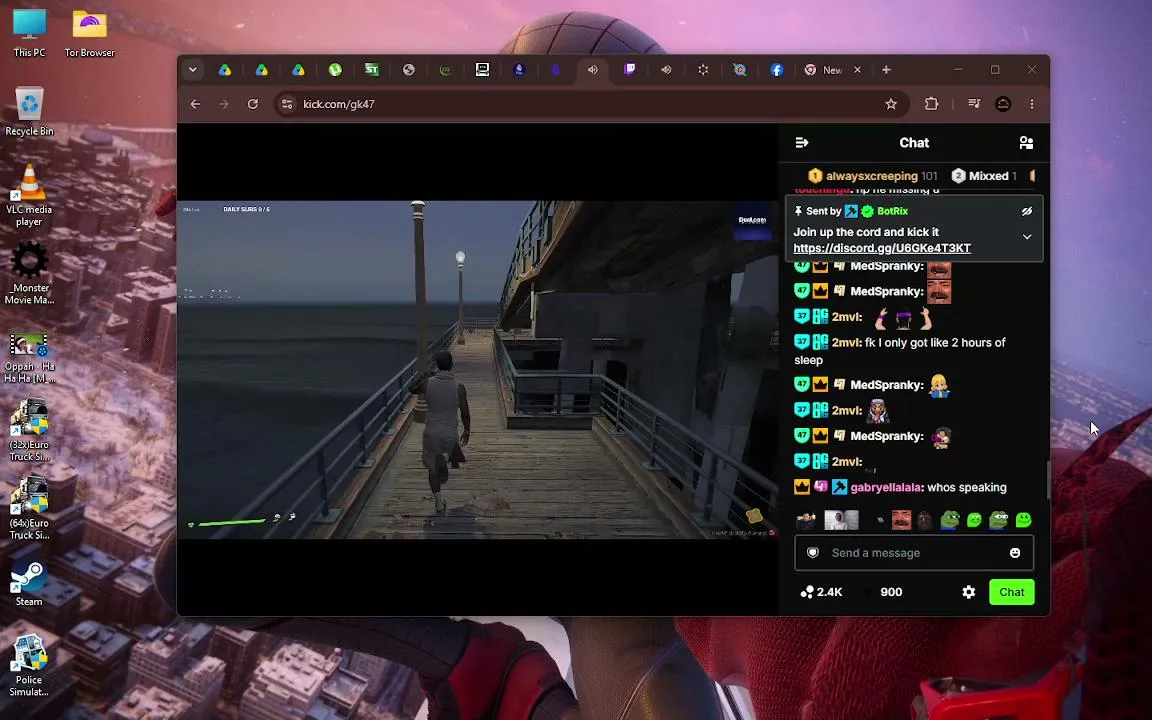Image resolution: width=1152 pixels, height=720 pixels.
Task: Bookmark this page with the star
Action: 891,104
